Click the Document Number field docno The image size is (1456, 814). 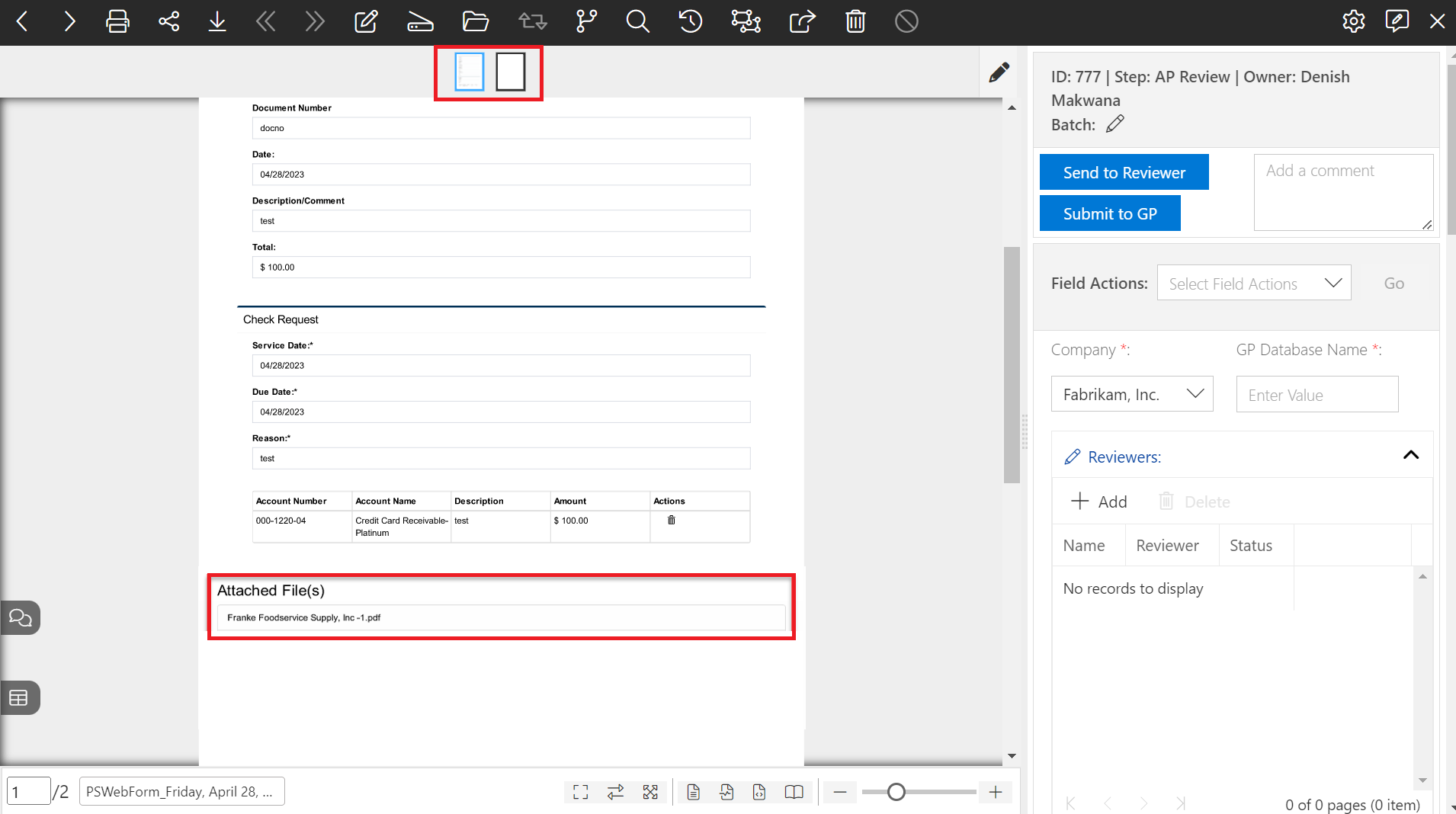click(x=501, y=128)
